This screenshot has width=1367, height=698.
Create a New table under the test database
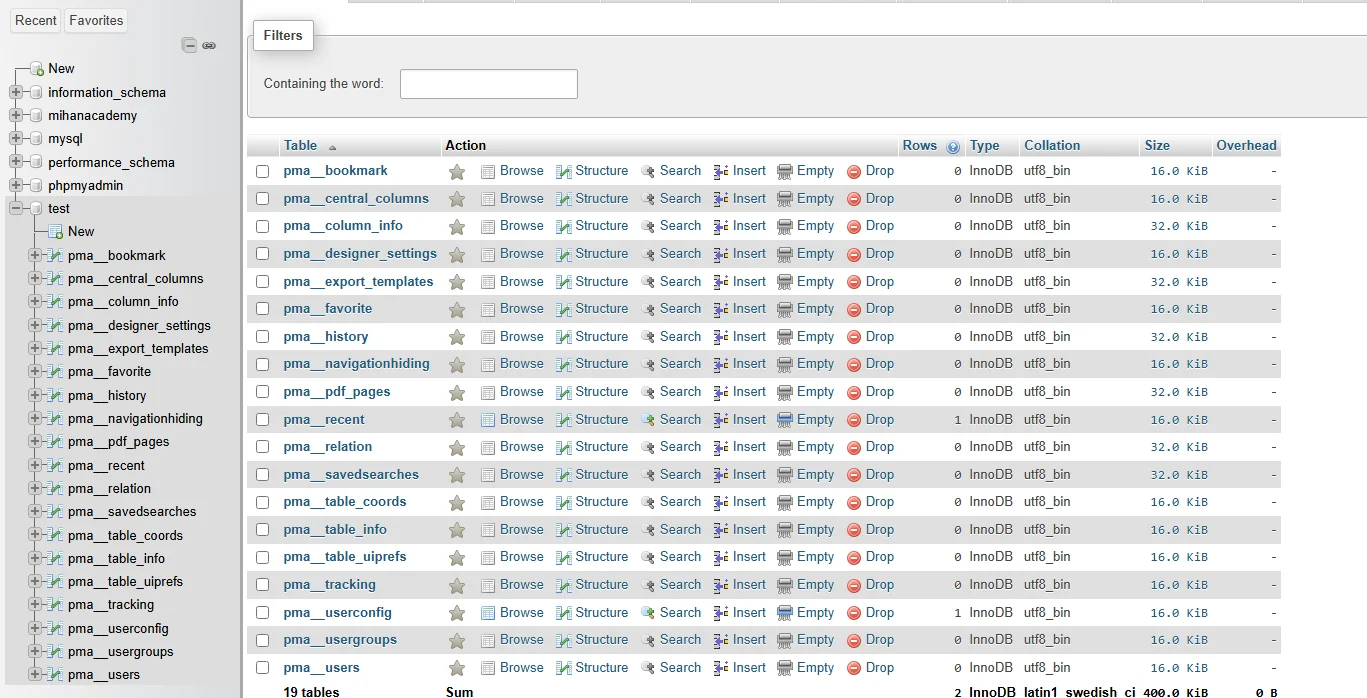75,231
